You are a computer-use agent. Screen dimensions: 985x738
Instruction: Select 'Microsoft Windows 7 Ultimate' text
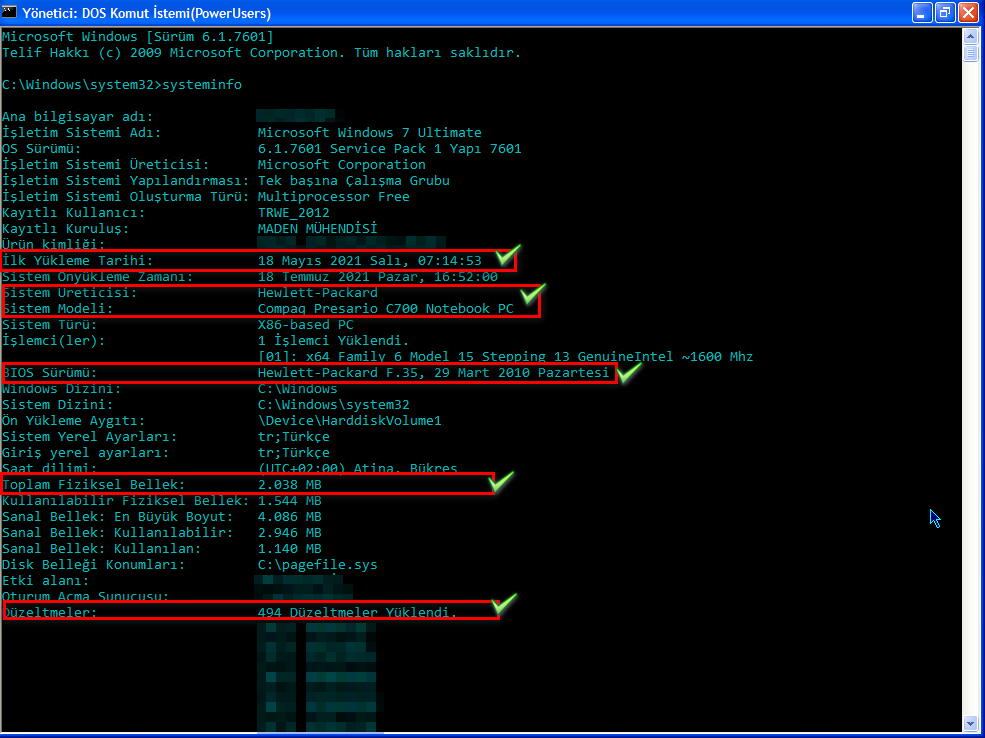[x=369, y=133]
